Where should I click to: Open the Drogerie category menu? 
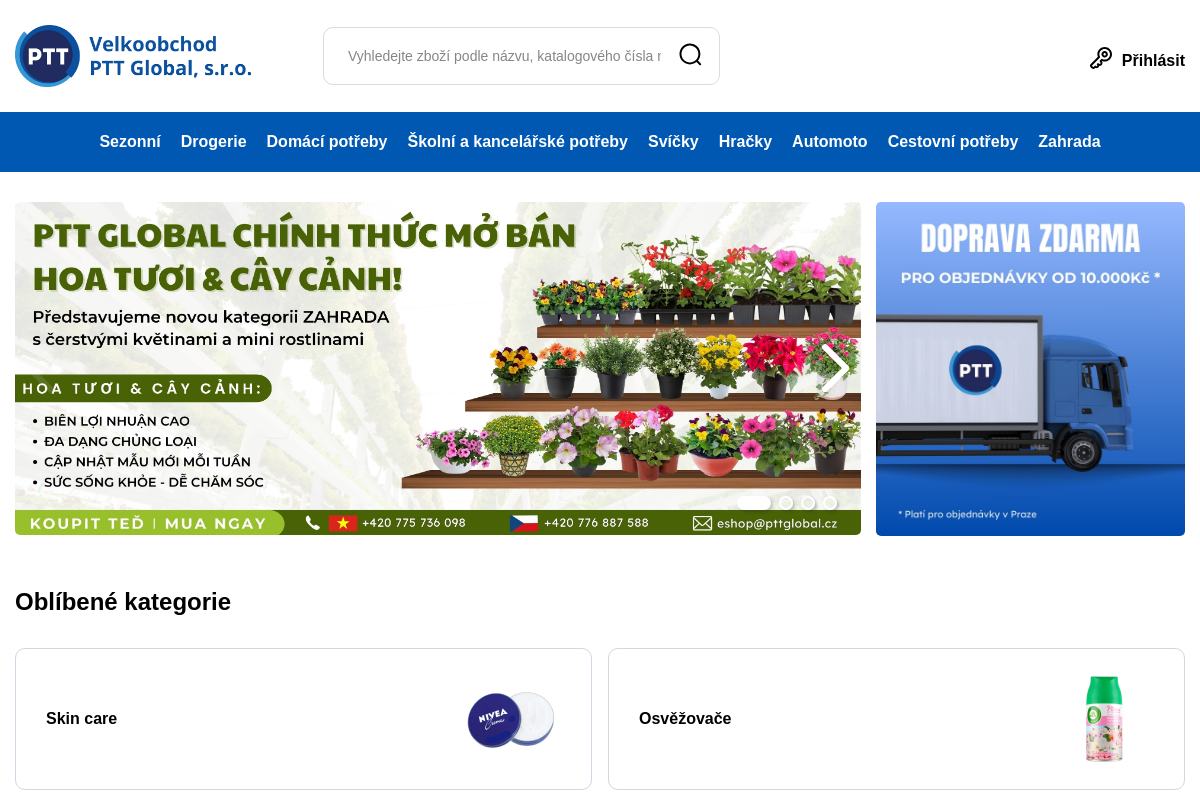[x=213, y=141]
